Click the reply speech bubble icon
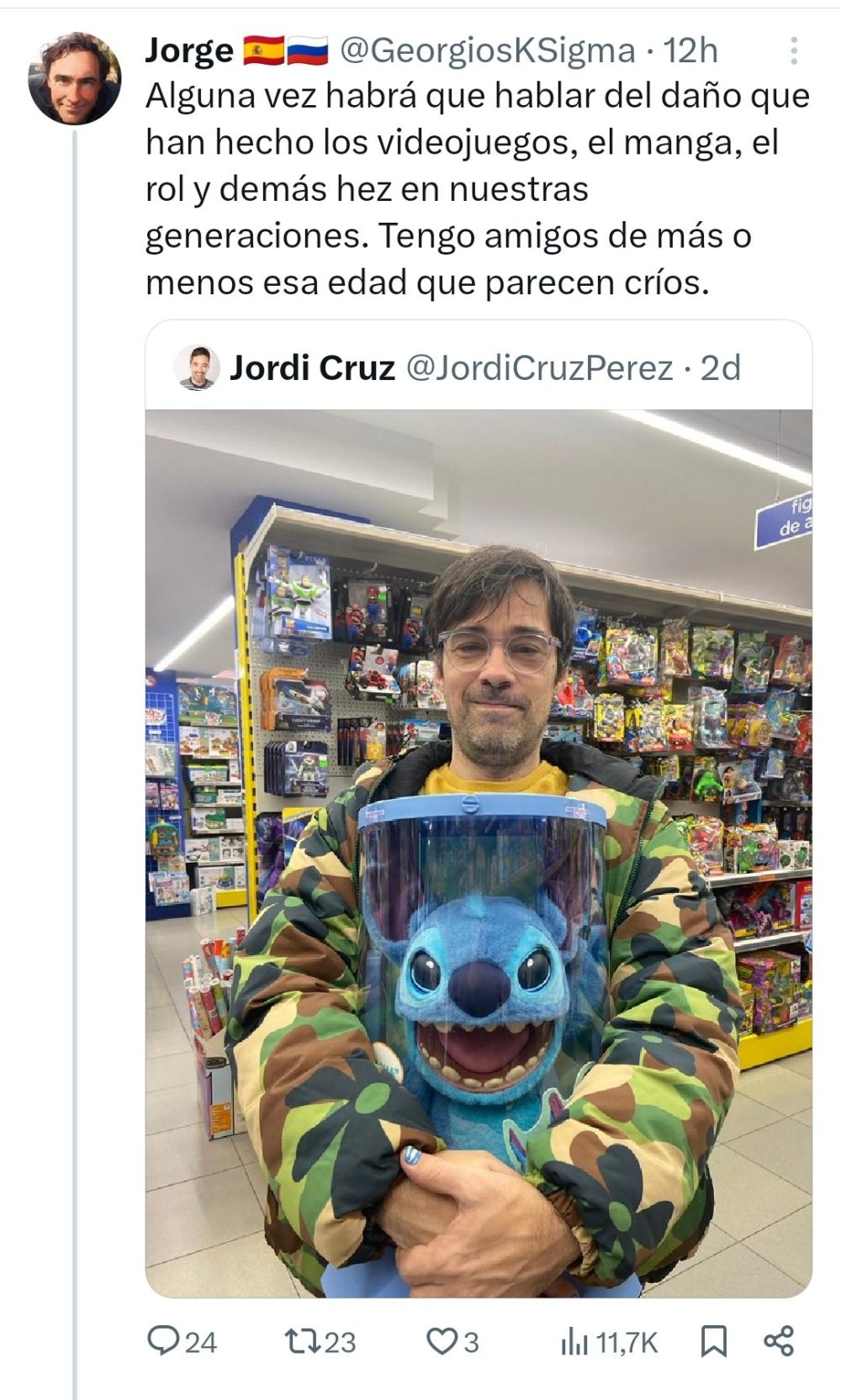Viewport: 841px width, 1400px height. [161, 1341]
